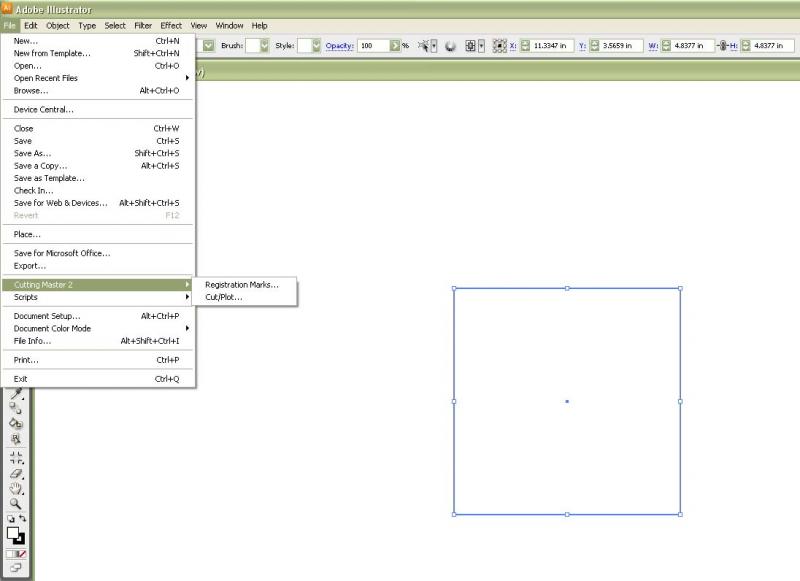Click the X coordinate stepper
The width and height of the screenshot is (800, 581).
pos(525,45)
